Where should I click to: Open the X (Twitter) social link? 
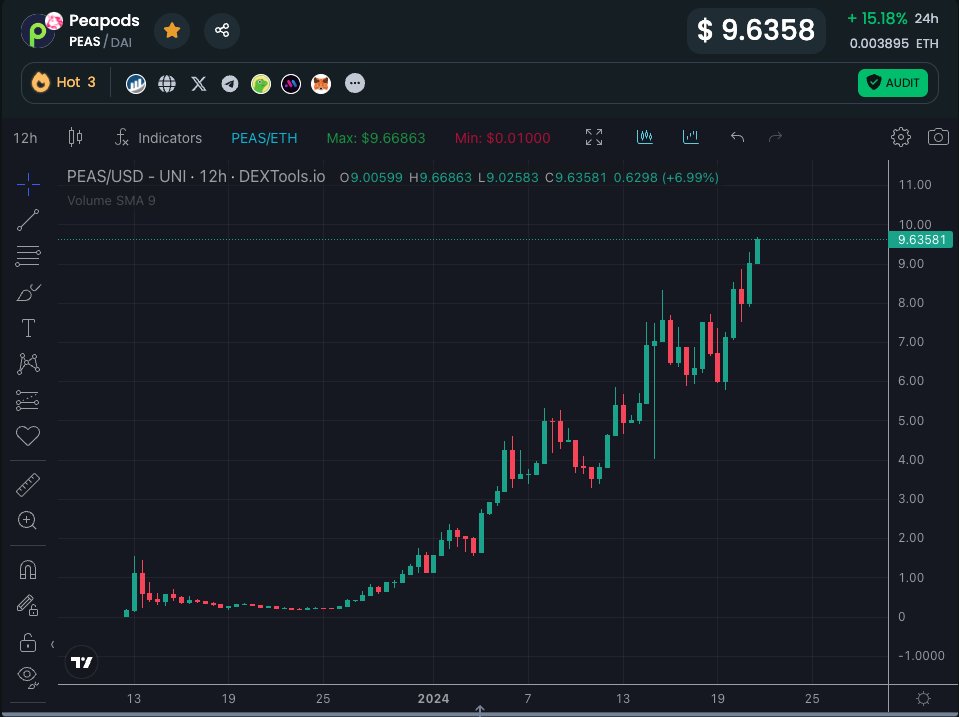198,83
